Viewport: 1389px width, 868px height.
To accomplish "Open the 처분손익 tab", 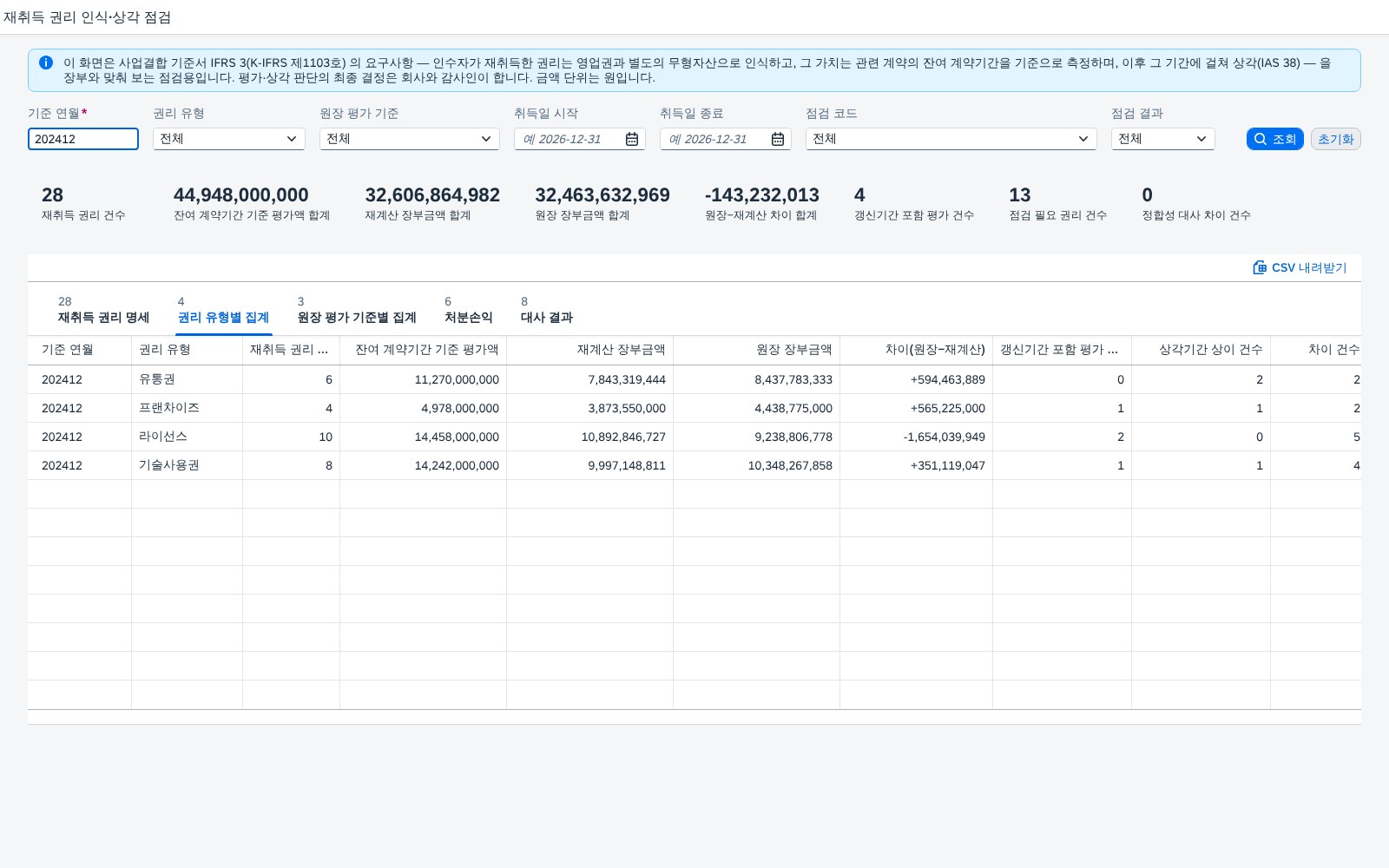I will pos(469,311).
